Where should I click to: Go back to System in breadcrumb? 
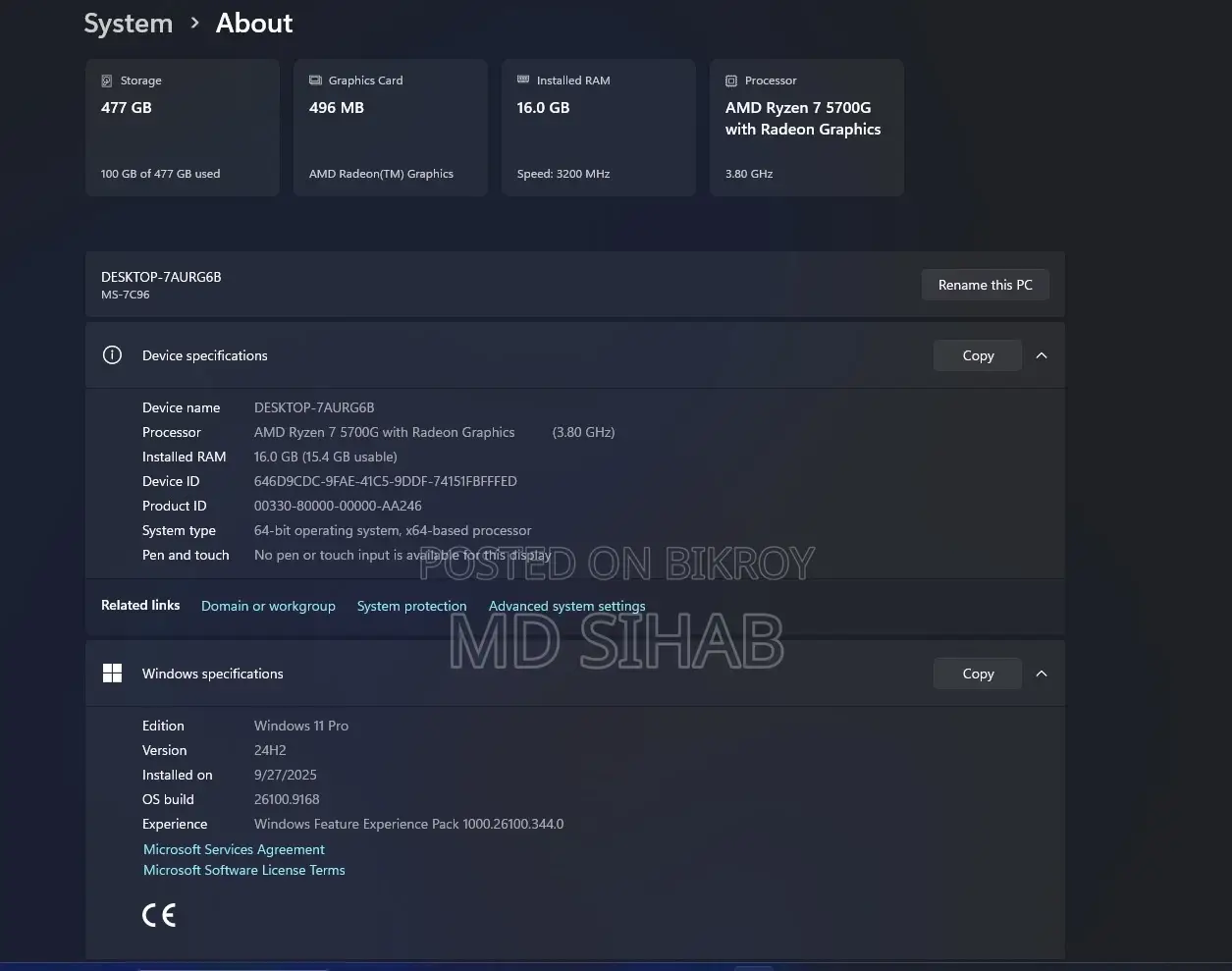click(129, 24)
